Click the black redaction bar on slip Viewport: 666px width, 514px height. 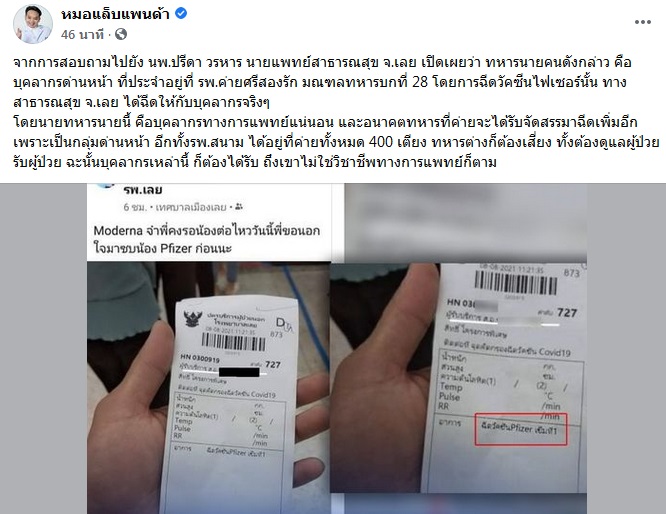239,373
